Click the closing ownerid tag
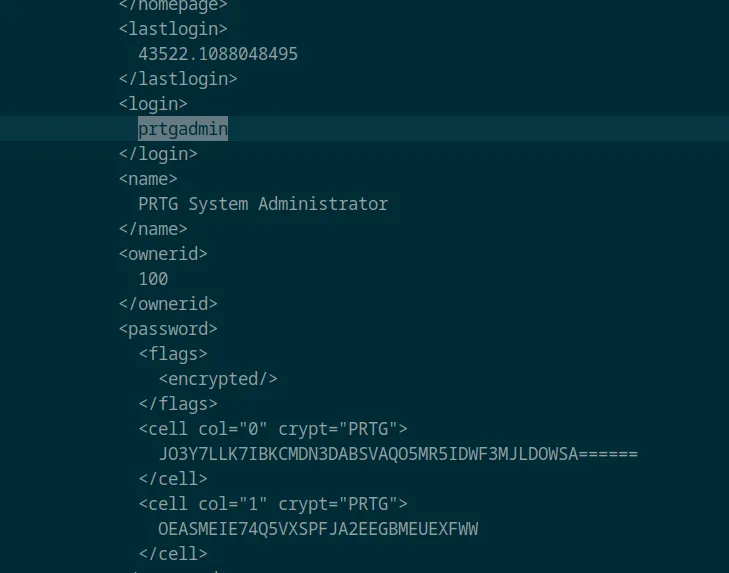 168,304
